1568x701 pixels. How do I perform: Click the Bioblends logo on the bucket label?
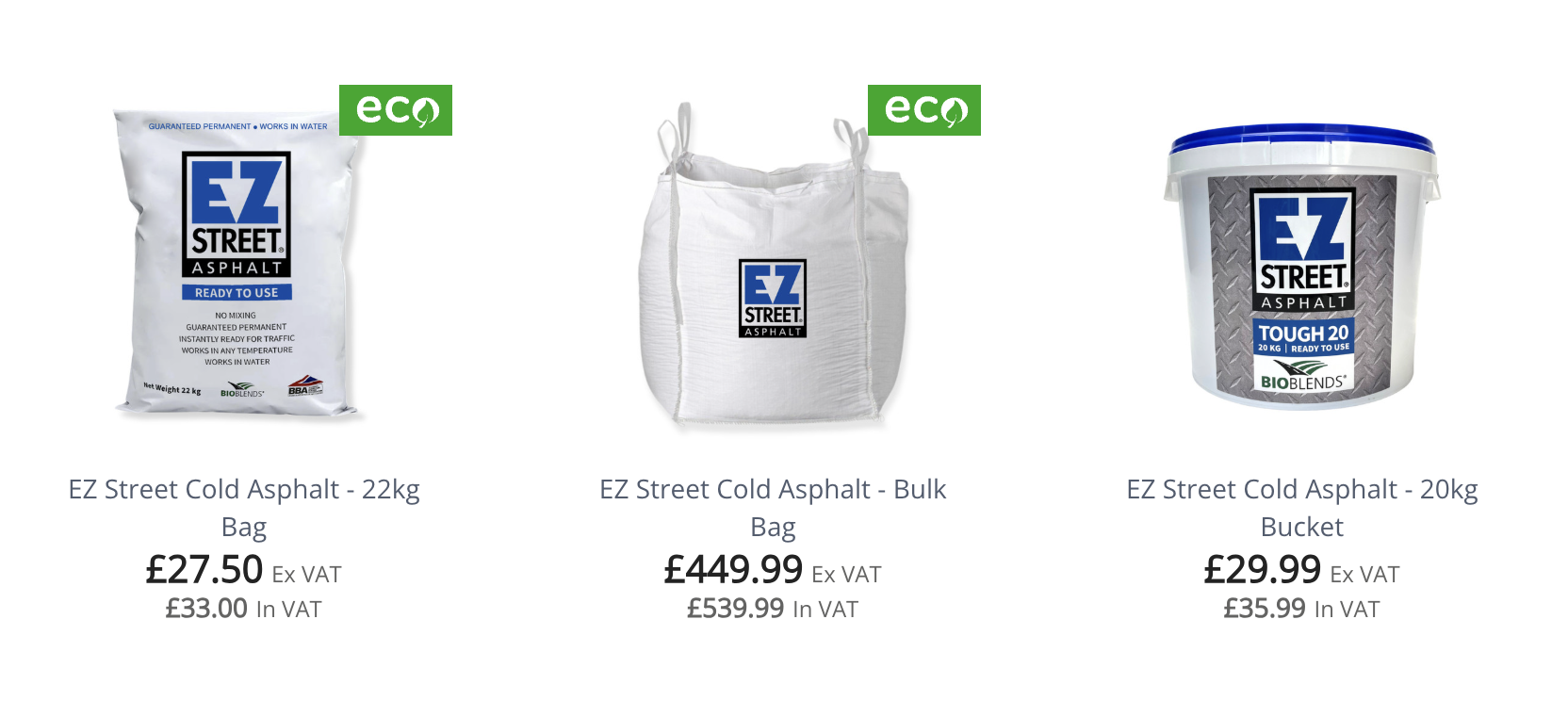coord(1303,374)
